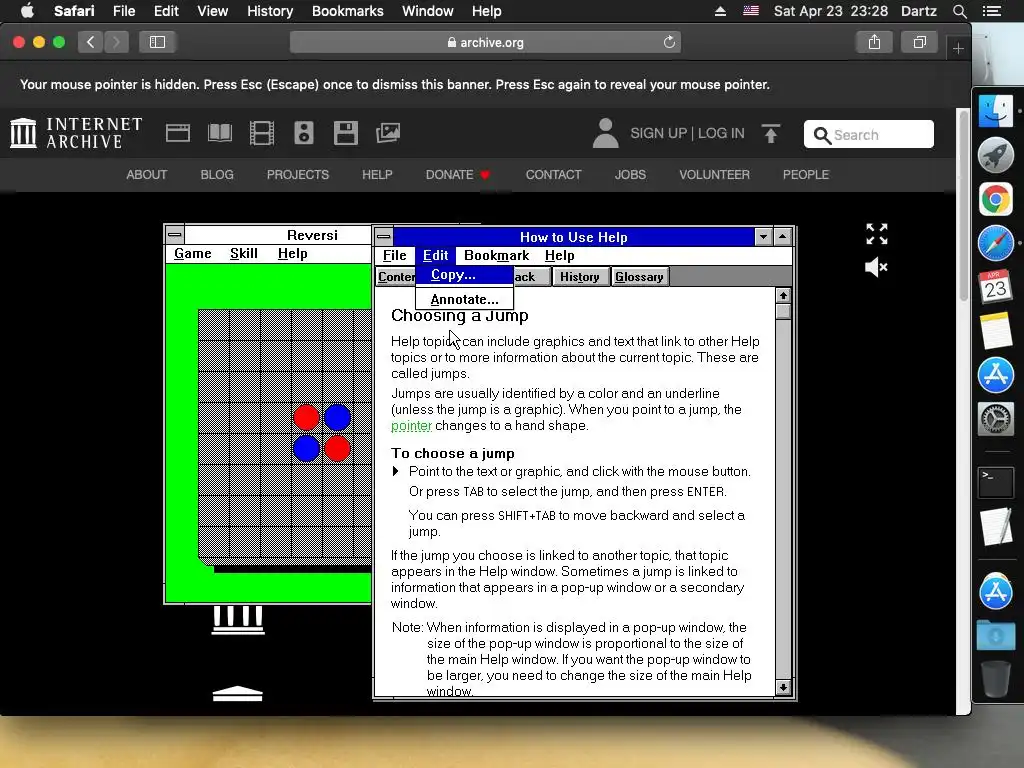
Task: Click the Safari address bar
Action: tap(485, 42)
